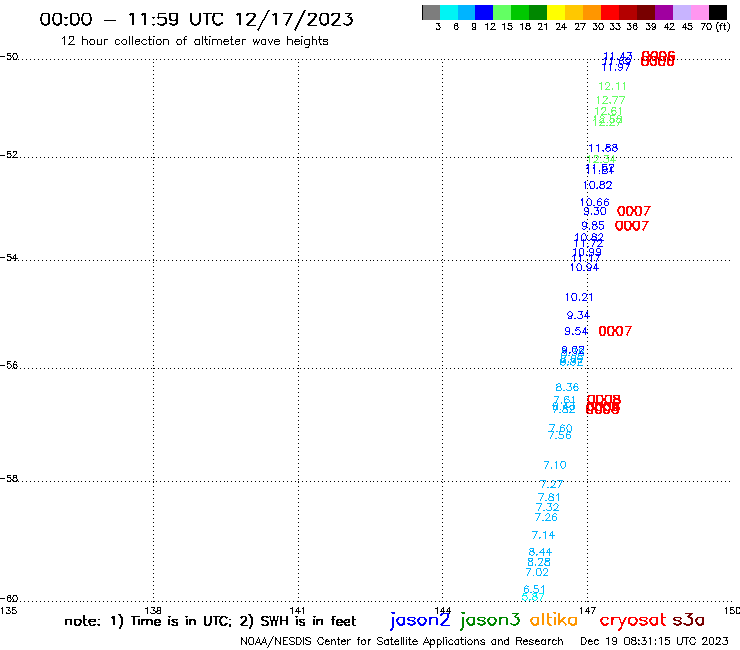The image size is (740, 650).
Task: Click the red 0007 label beside 9.85
Action: pos(632,226)
